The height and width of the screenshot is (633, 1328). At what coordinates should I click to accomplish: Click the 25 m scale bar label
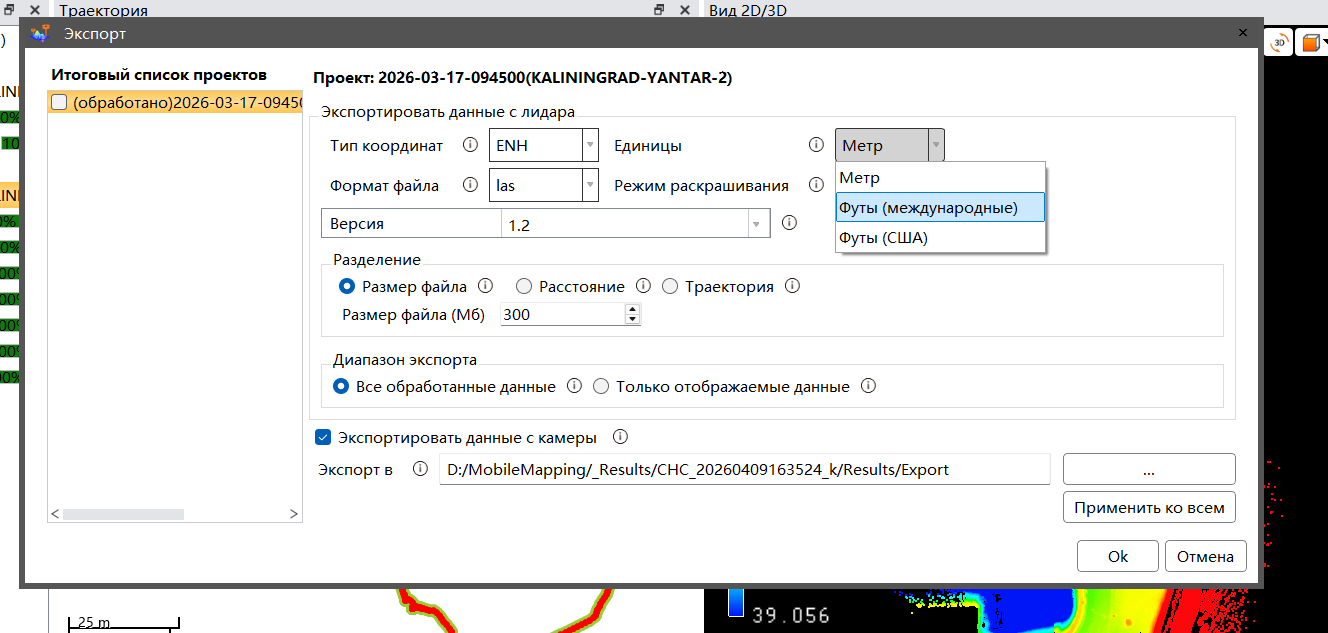93,621
